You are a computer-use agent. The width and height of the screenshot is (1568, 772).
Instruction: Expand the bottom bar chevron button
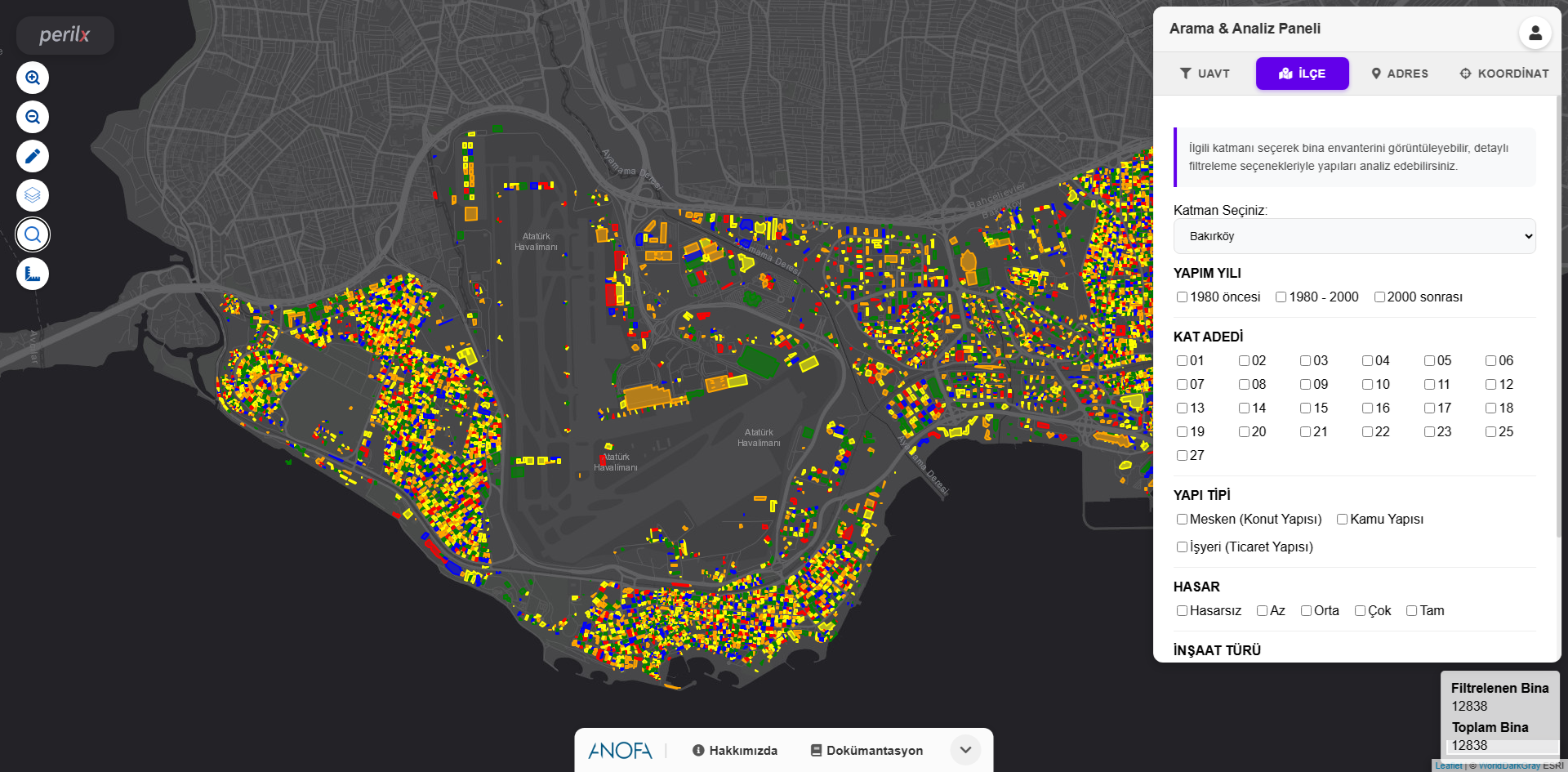(x=965, y=750)
